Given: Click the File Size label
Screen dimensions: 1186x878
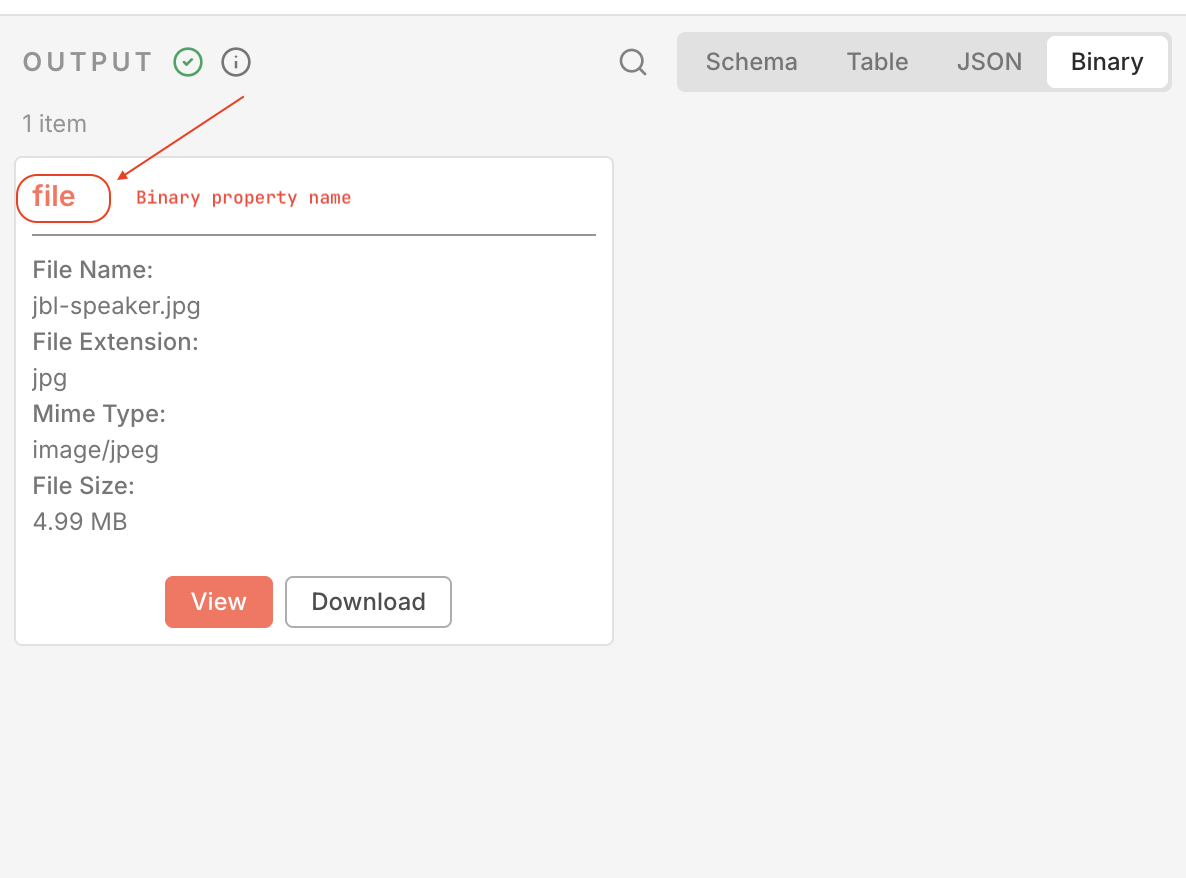Looking at the screenshot, I should 83,486.
